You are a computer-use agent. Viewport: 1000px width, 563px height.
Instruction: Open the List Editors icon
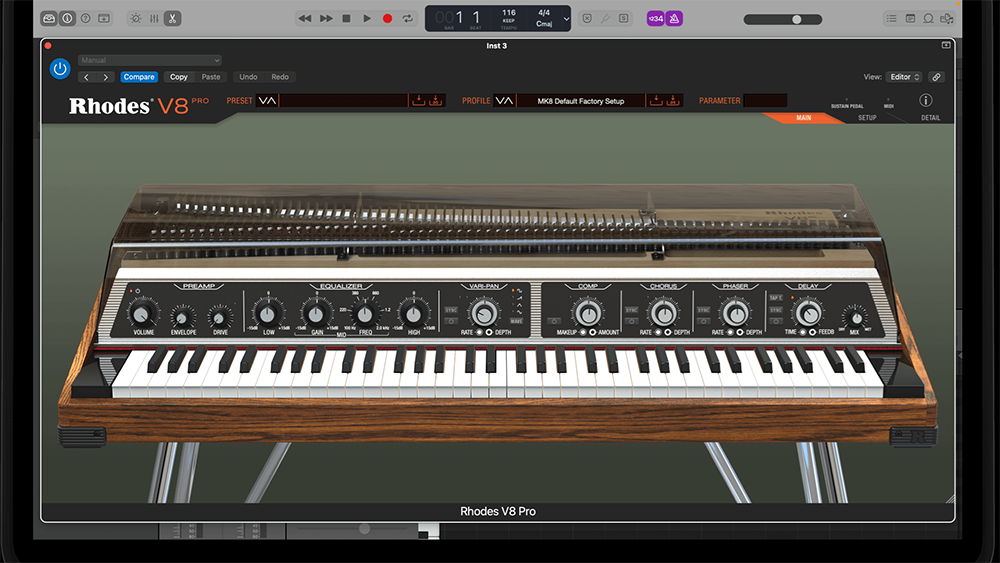(x=892, y=18)
